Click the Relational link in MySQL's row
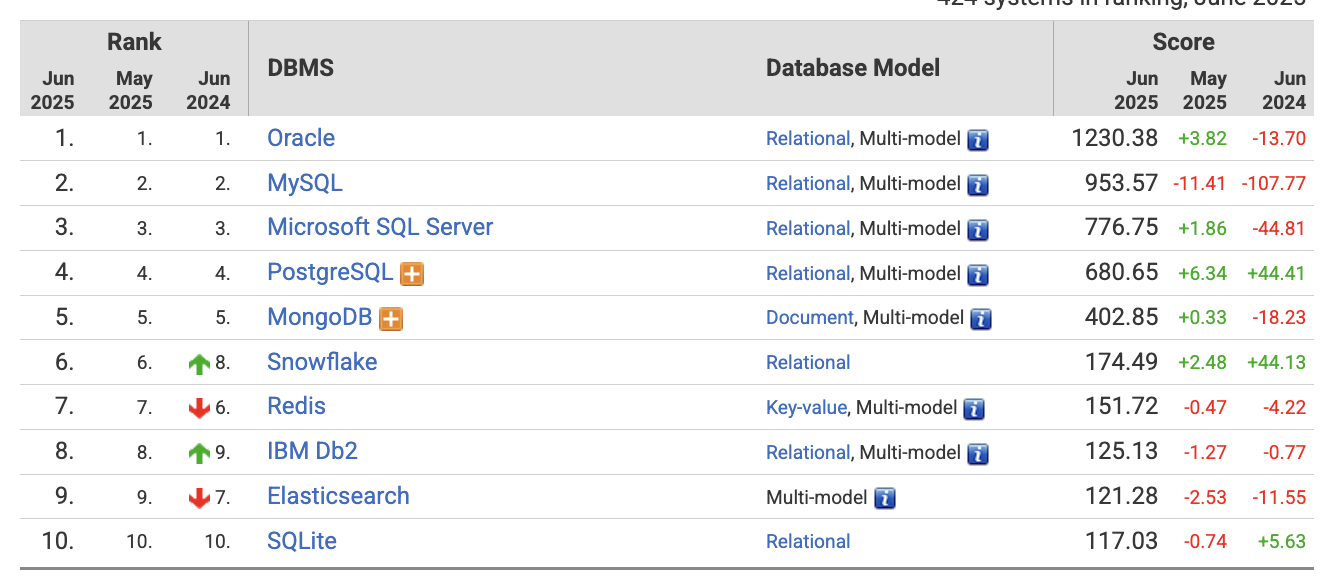Viewport: 1340px width, 576px height. click(x=808, y=184)
